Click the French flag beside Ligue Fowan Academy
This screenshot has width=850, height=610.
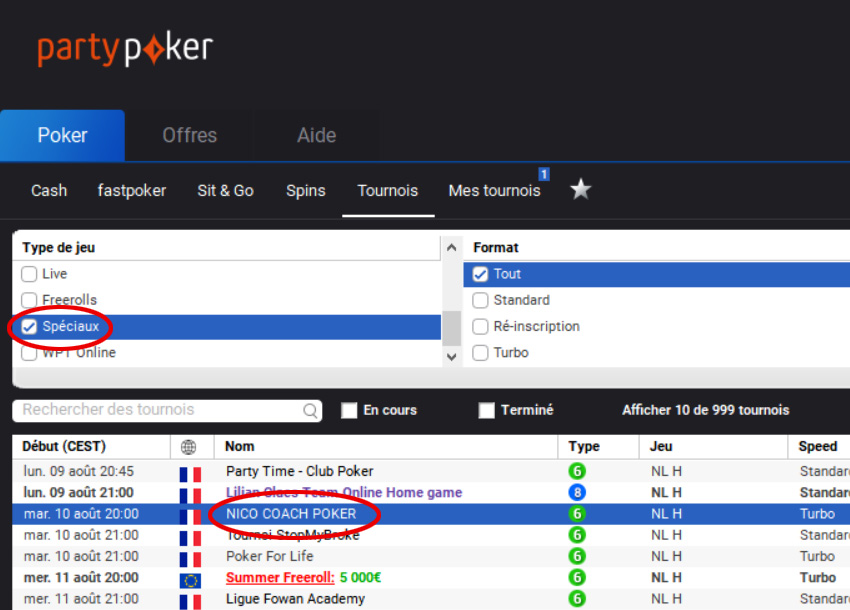[x=190, y=601]
